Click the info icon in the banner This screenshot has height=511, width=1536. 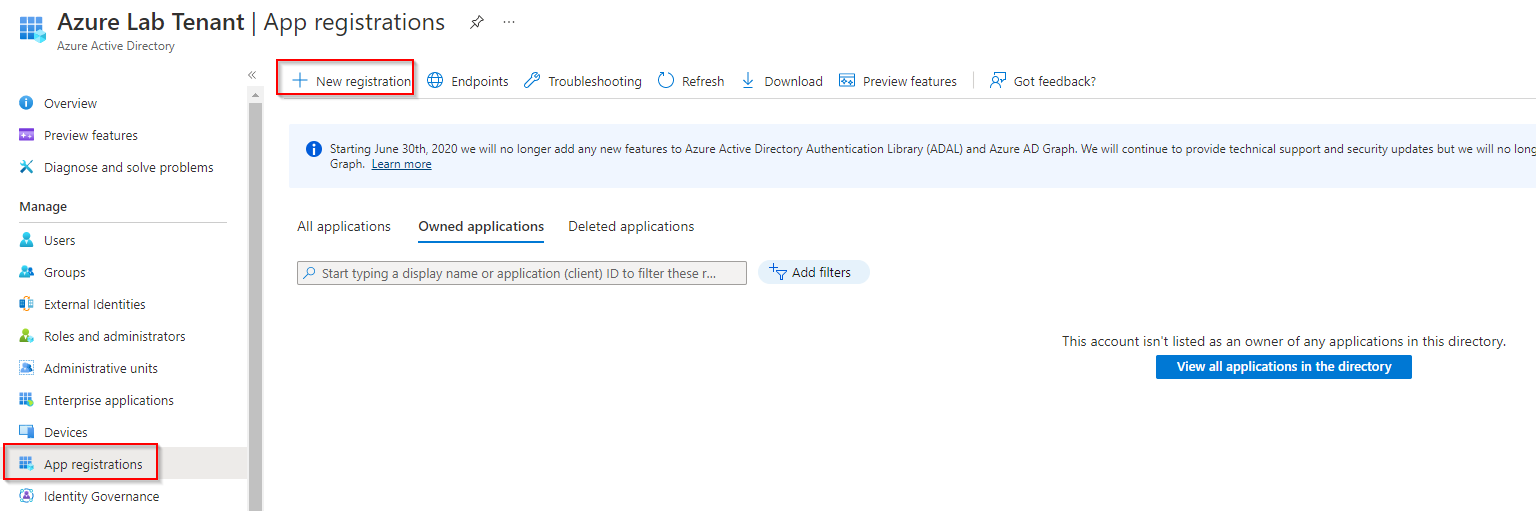point(313,149)
